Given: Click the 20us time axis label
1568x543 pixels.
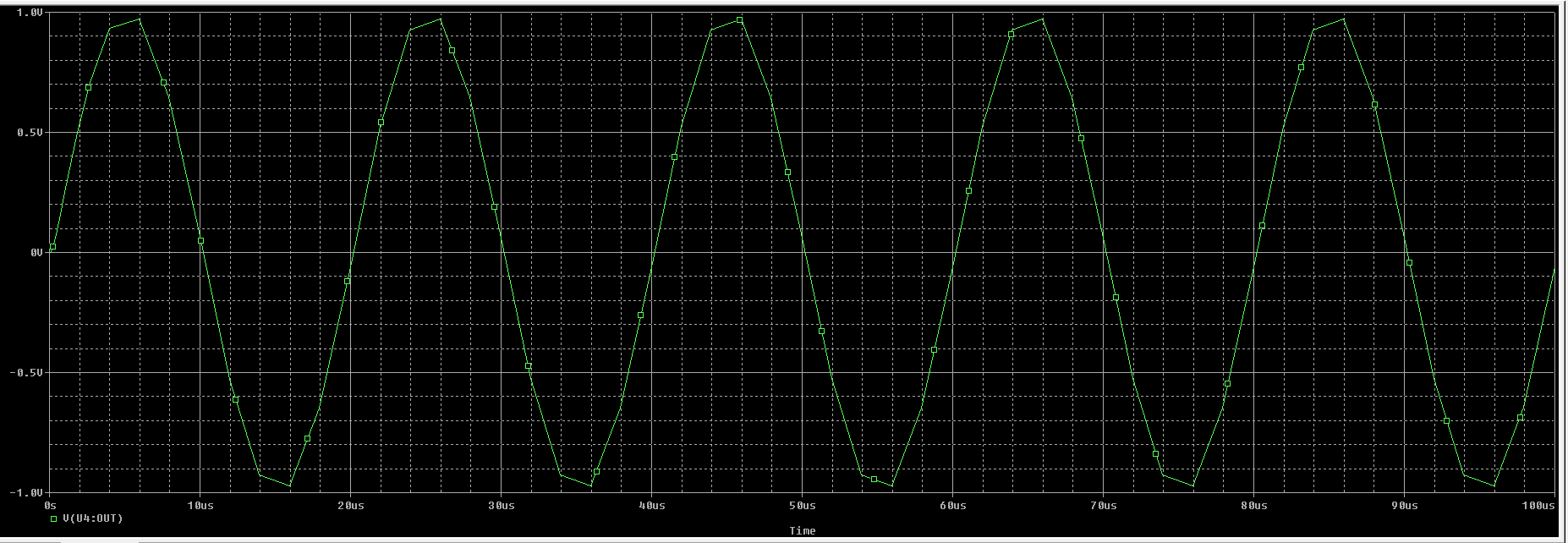Looking at the screenshot, I should 350,506.
